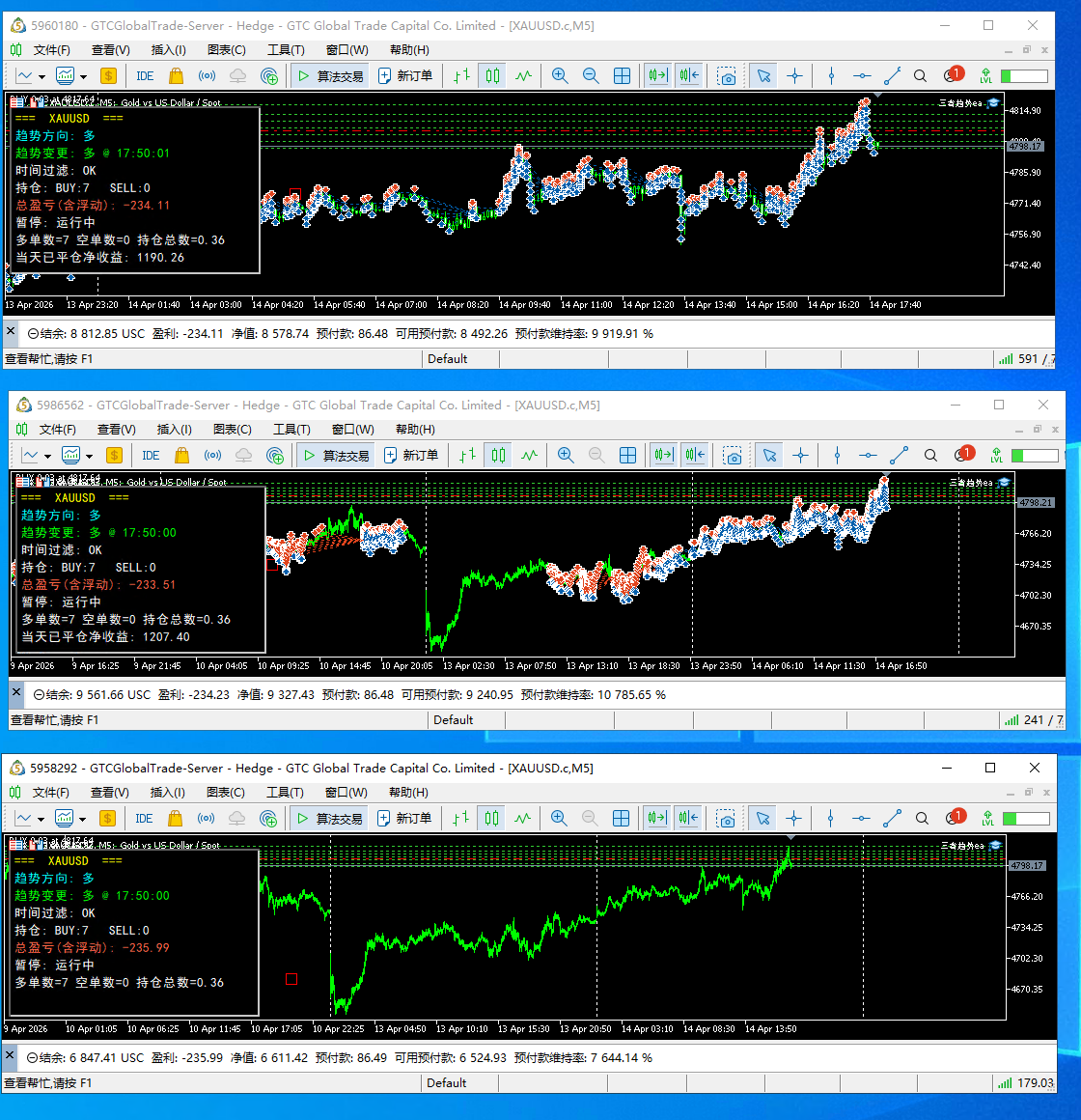Close toolbox panel X in 5986562 window
This screenshot has height=1120, width=1081.
pos(16,691)
